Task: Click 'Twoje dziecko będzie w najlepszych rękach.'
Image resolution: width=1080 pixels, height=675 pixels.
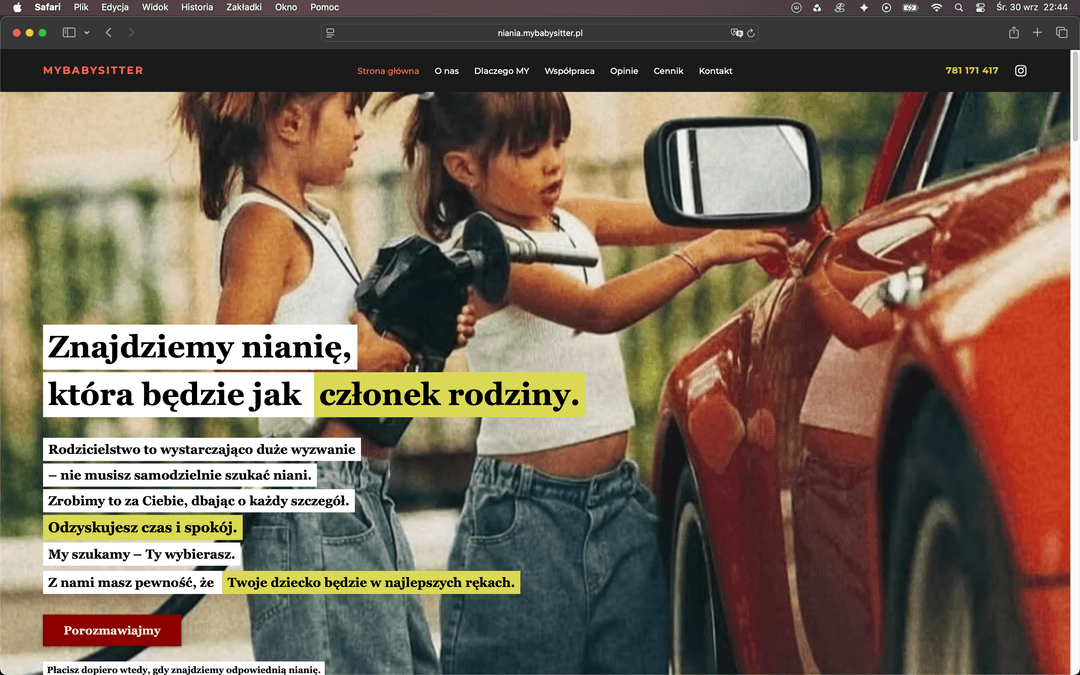Action: pyautogui.click(x=371, y=583)
